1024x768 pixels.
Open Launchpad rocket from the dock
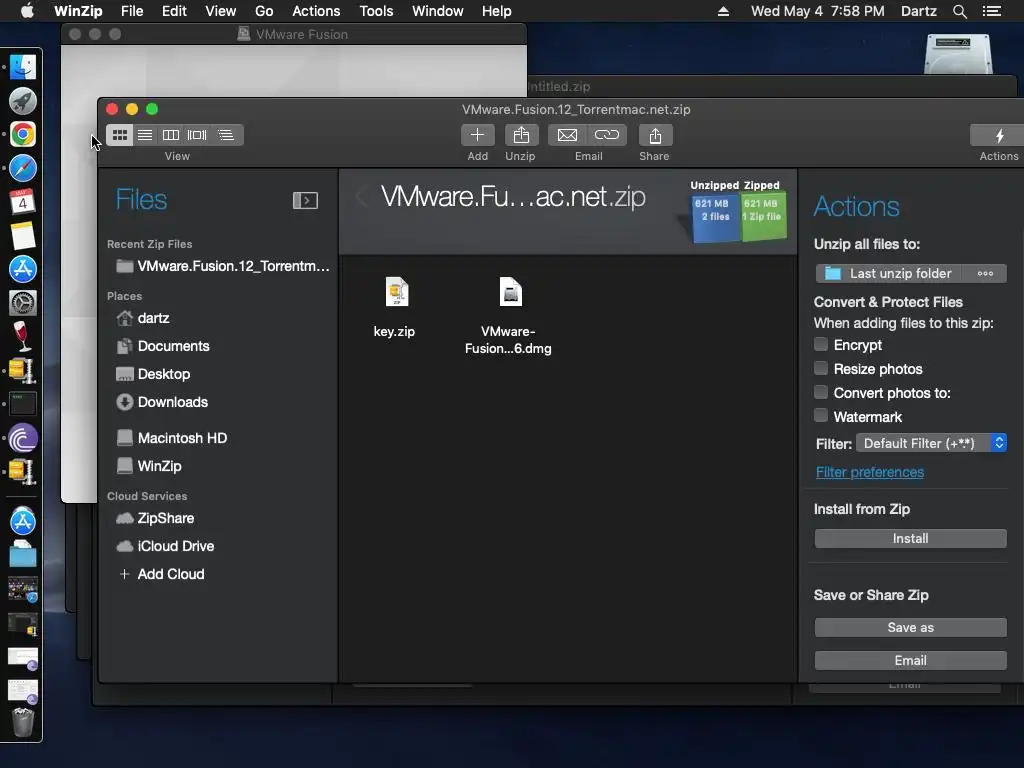click(23, 101)
